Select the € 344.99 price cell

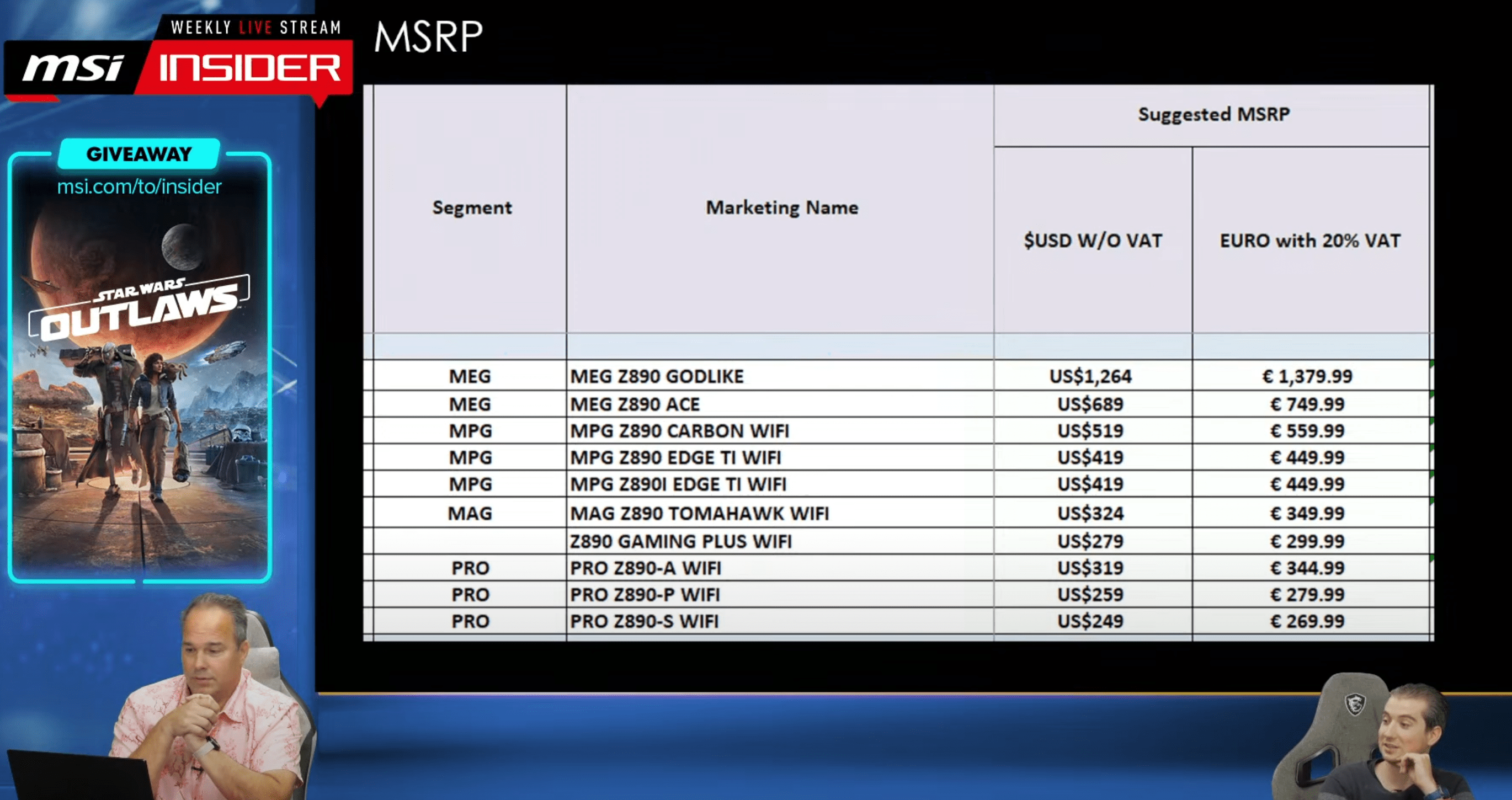pos(1310,568)
